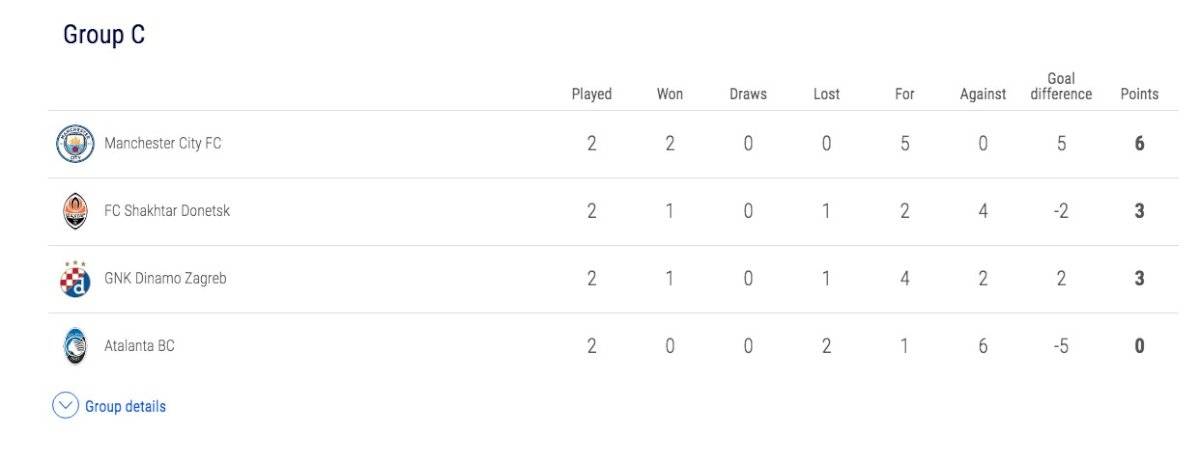Click the Atalanta BC crest icon
1200x461 pixels.
coord(75,346)
